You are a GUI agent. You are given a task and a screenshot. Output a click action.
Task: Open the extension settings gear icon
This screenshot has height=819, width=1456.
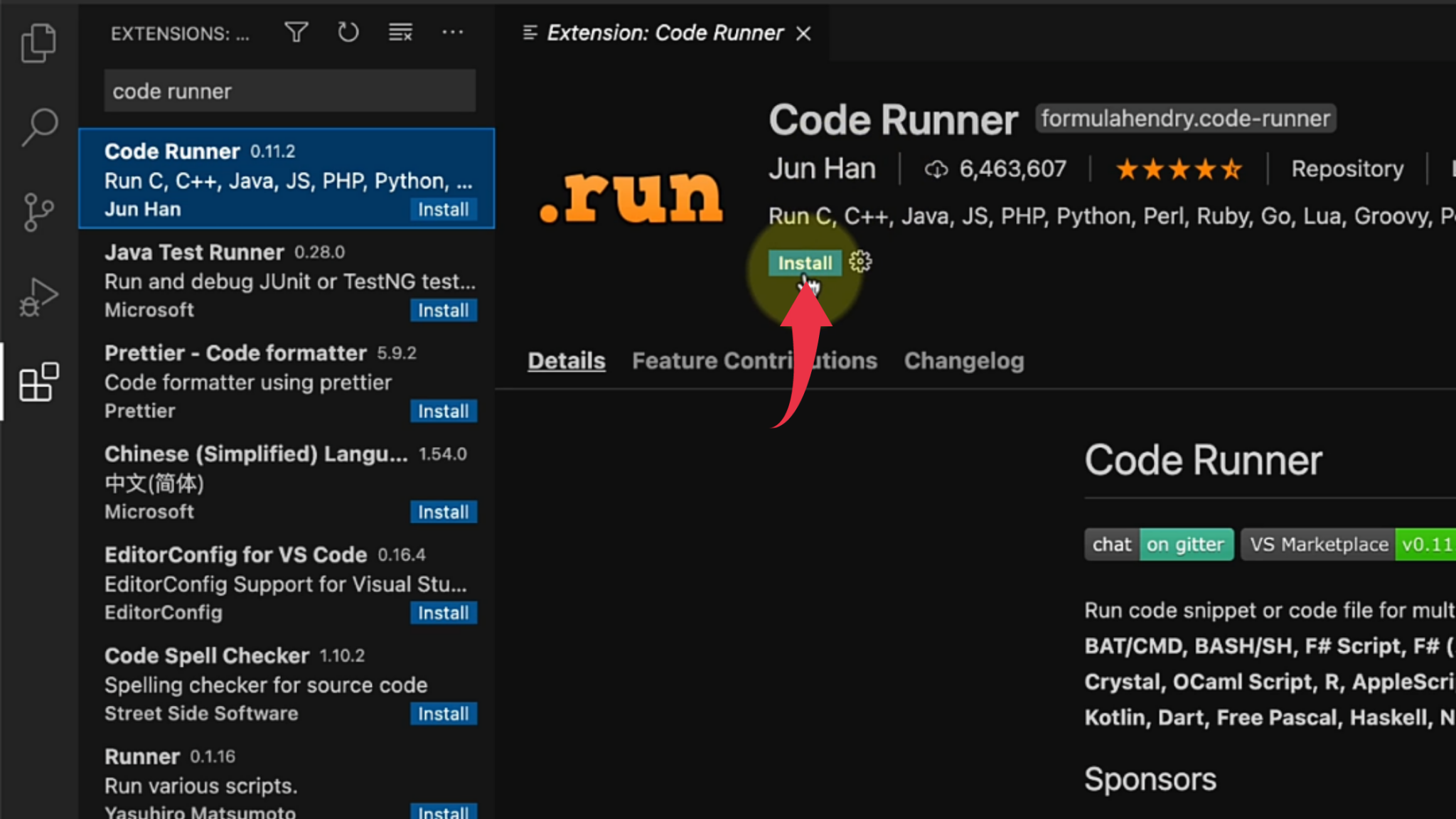(859, 262)
